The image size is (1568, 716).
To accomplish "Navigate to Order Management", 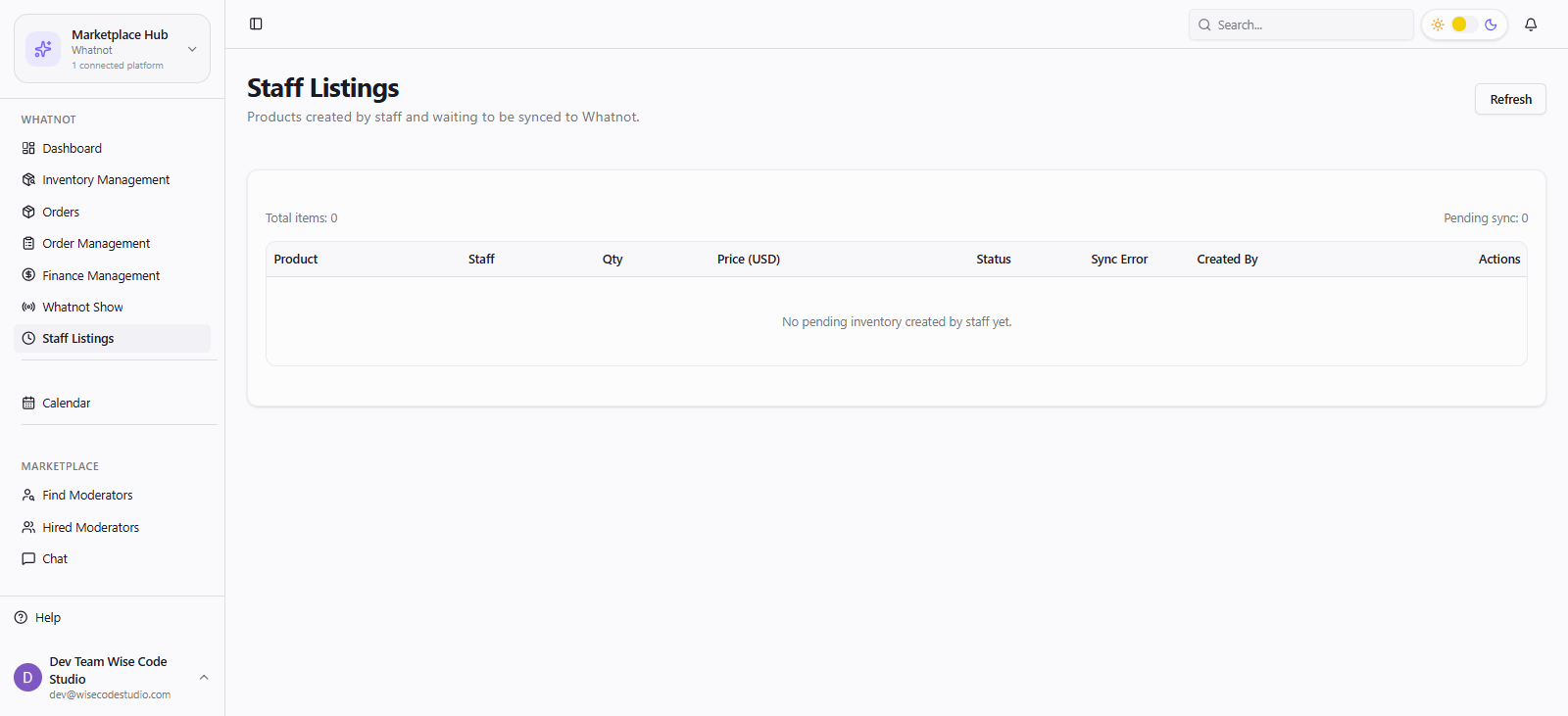I will [x=112, y=243].
